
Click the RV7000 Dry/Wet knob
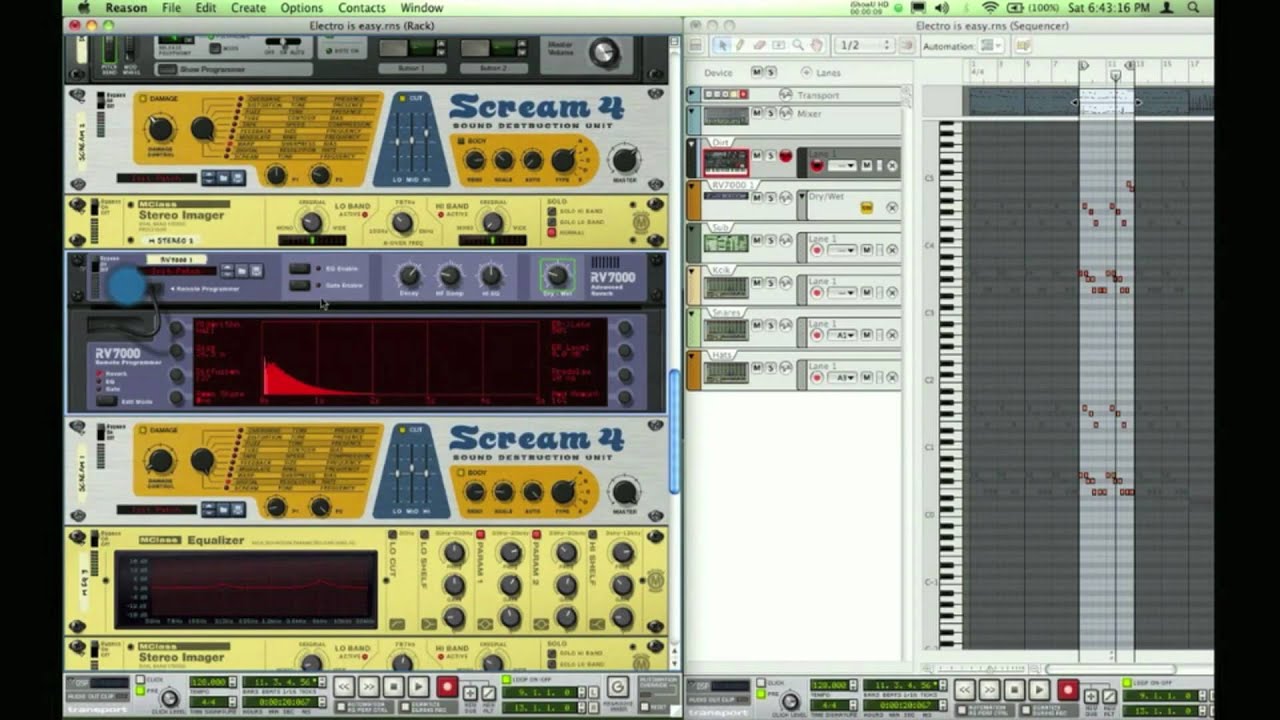558,275
